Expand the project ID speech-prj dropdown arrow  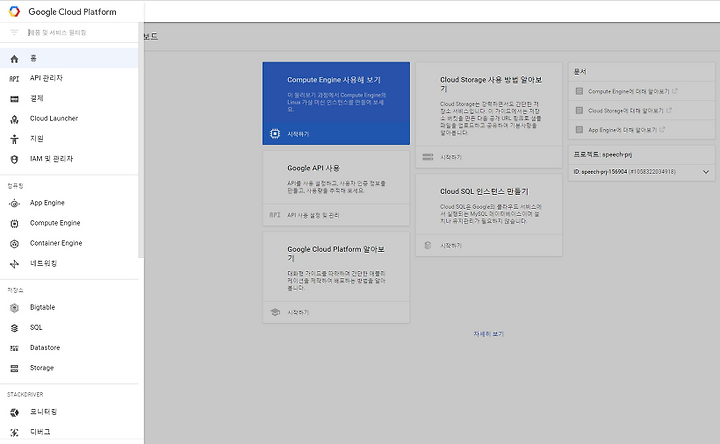click(706, 172)
